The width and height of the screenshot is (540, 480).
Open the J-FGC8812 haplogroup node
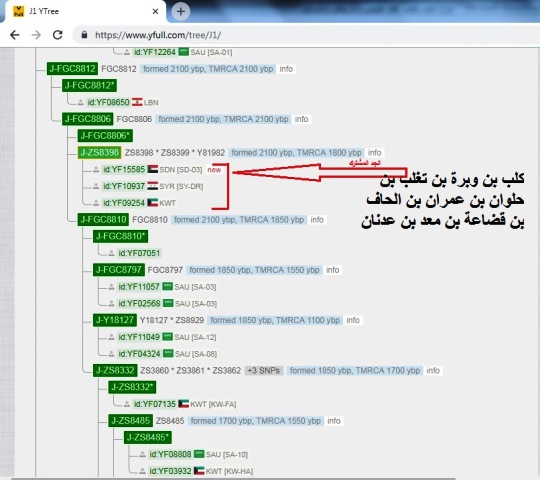click(72, 69)
